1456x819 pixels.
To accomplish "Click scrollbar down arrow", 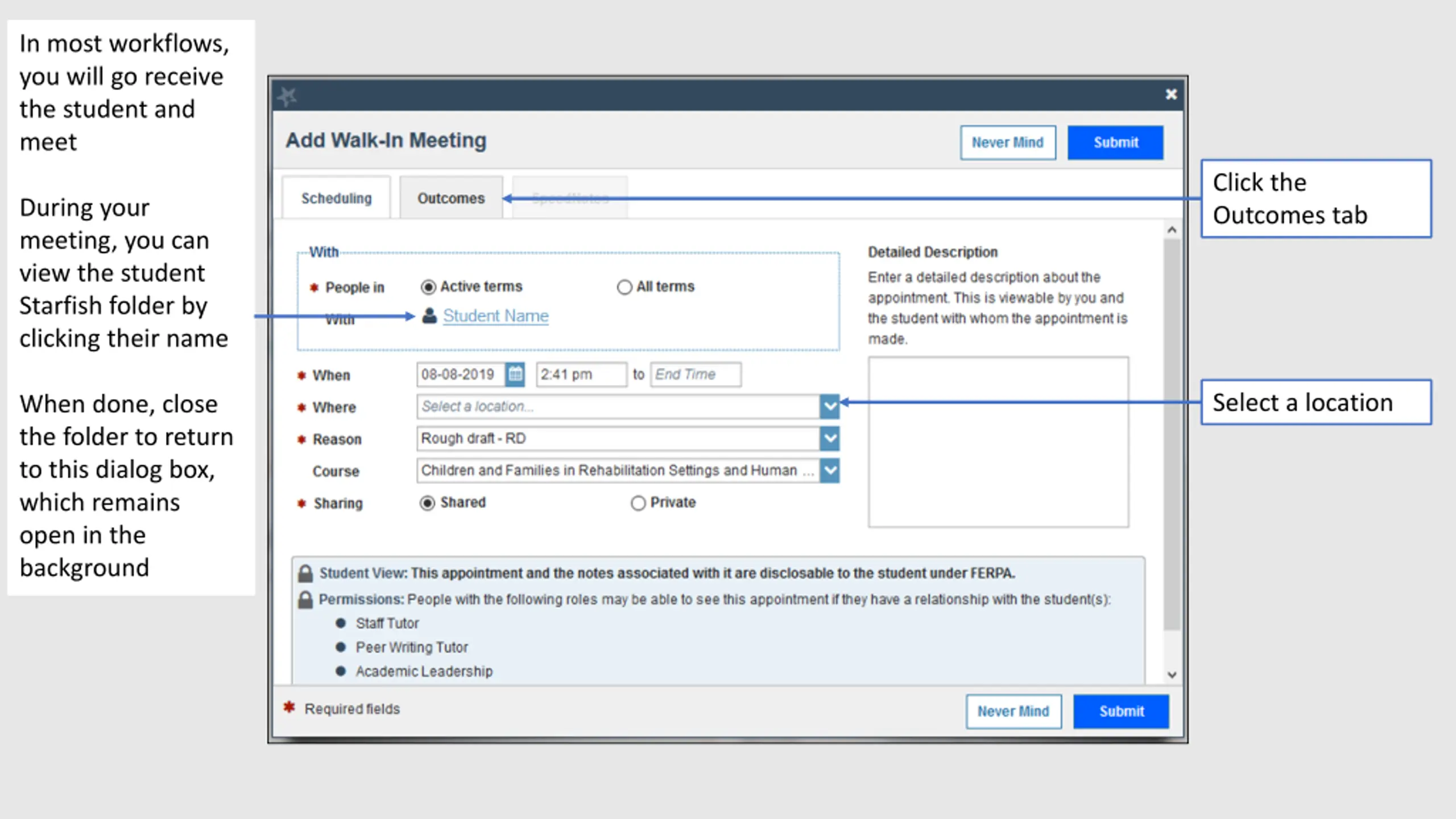I will click(x=1172, y=675).
